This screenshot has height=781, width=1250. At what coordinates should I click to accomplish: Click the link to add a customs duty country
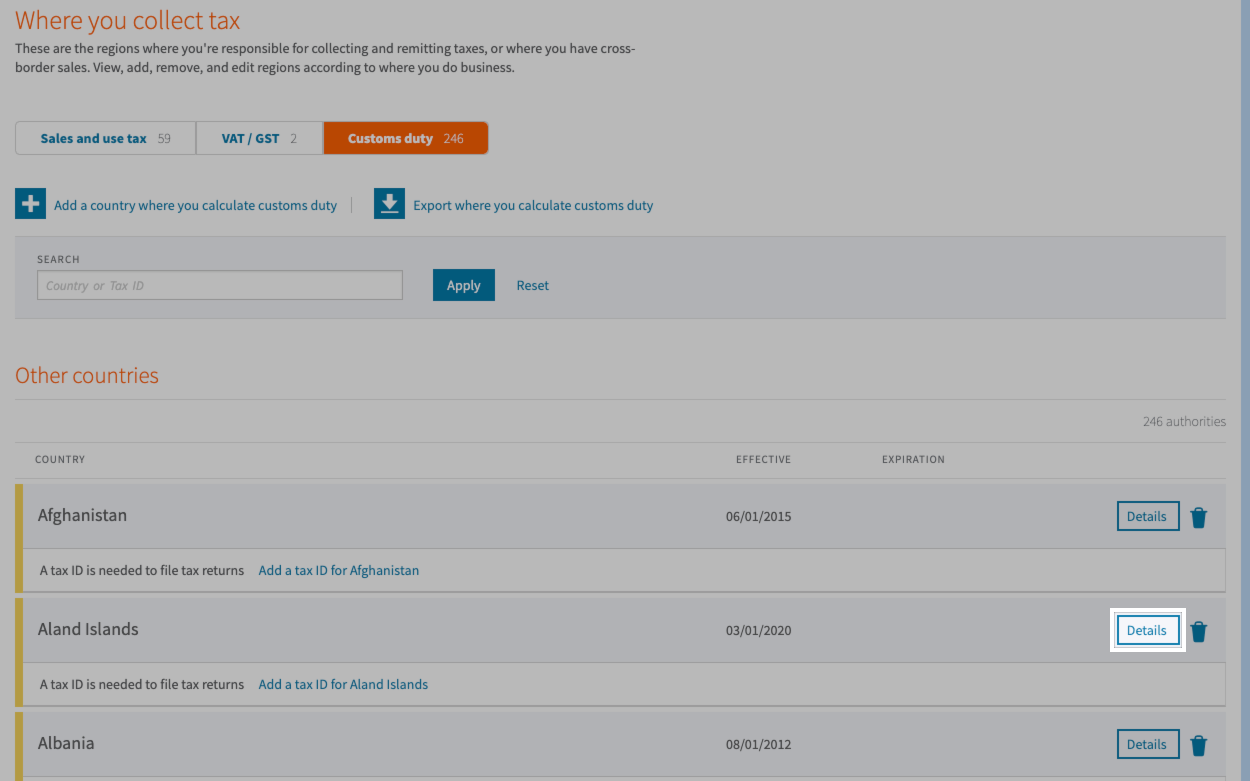195,205
